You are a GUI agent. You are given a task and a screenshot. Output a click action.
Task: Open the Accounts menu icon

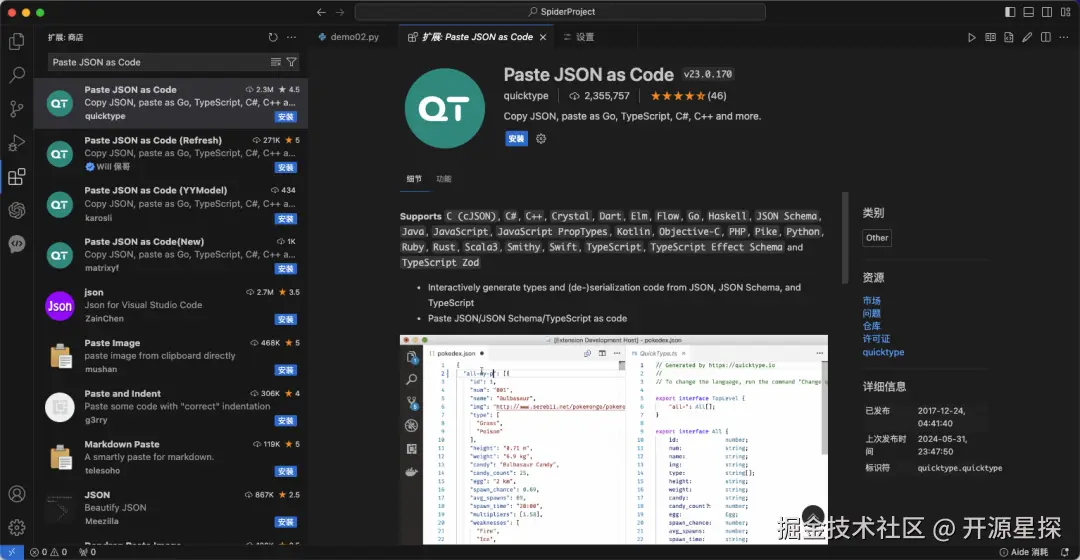pyautogui.click(x=17, y=494)
